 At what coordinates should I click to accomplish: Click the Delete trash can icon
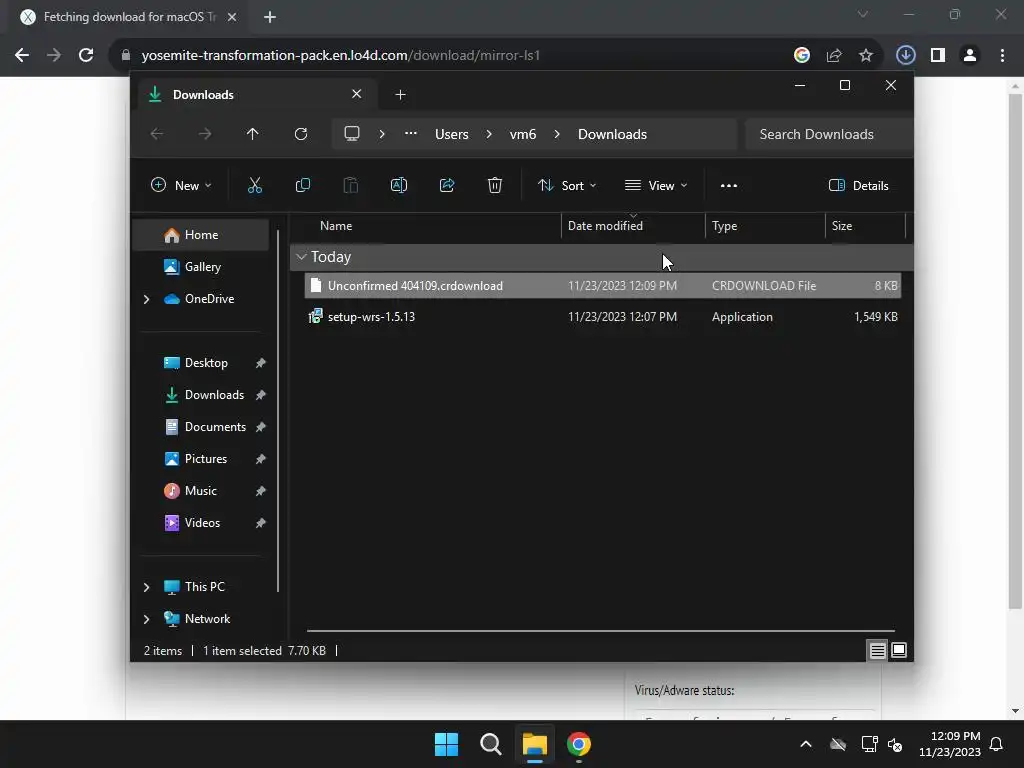(495, 185)
